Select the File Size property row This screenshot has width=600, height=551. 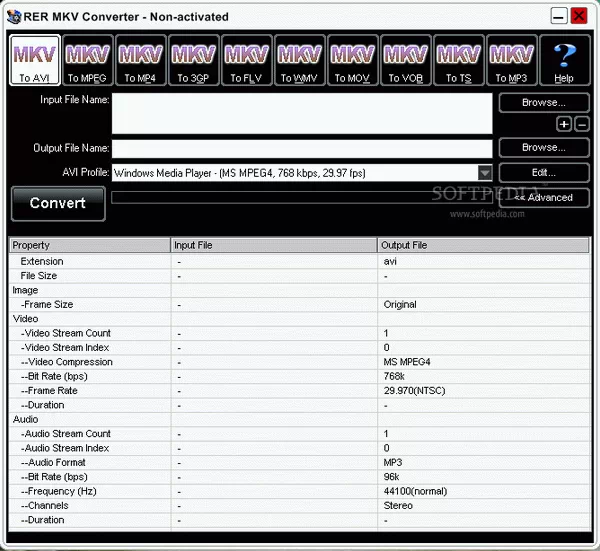tap(300, 276)
